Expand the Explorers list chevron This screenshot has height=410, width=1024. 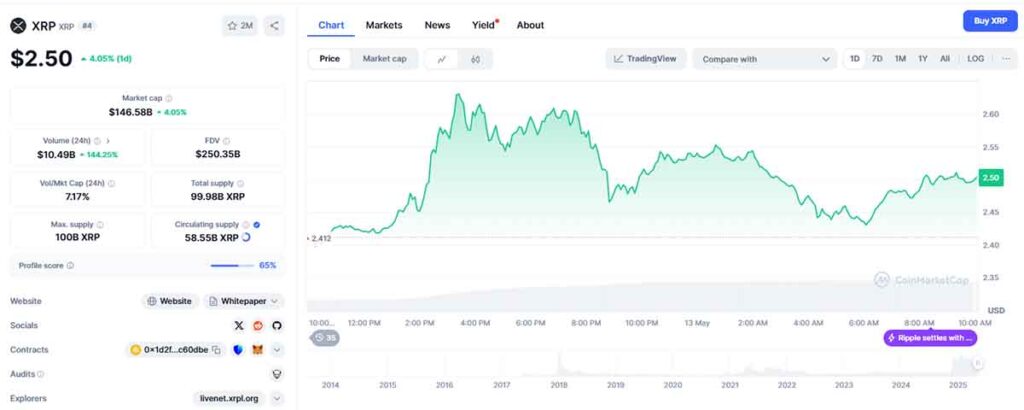pos(277,398)
